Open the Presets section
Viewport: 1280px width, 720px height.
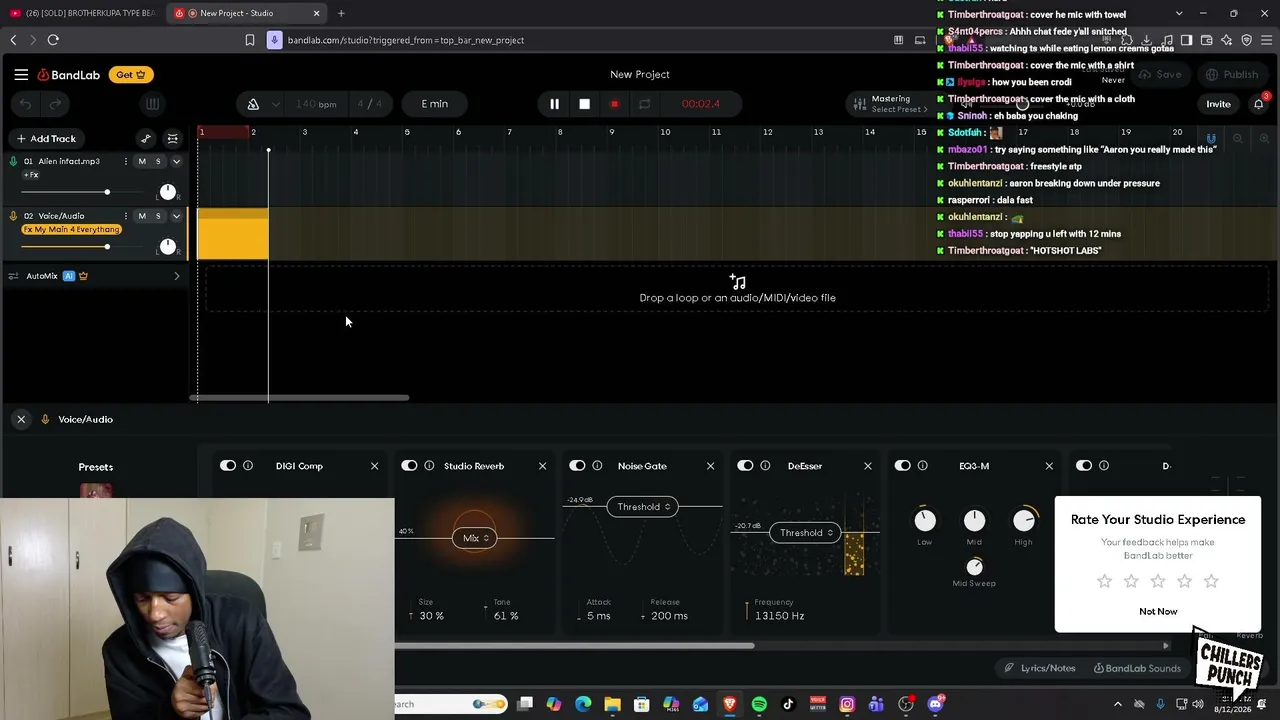(x=96, y=467)
